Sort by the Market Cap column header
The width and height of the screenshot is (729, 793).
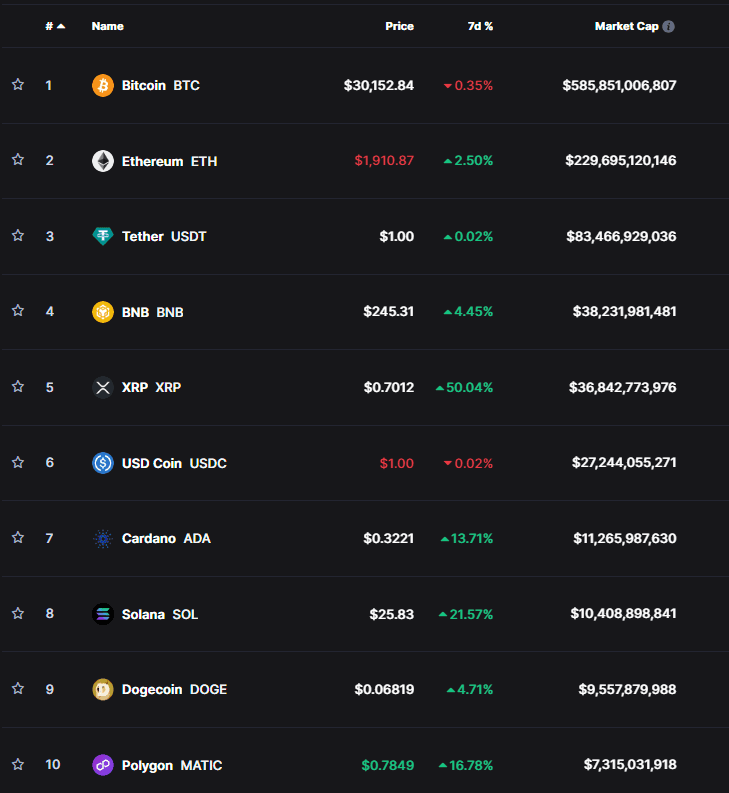click(x=626, y=26)
